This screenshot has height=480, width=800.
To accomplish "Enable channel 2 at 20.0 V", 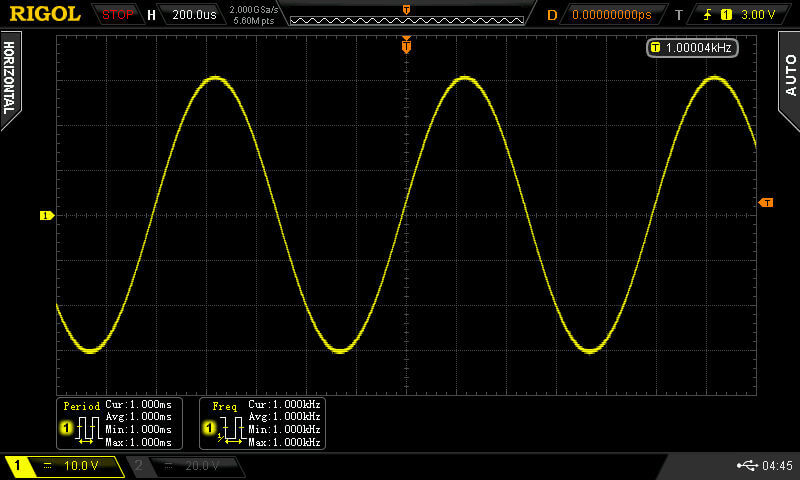I will tap(183, 466).
